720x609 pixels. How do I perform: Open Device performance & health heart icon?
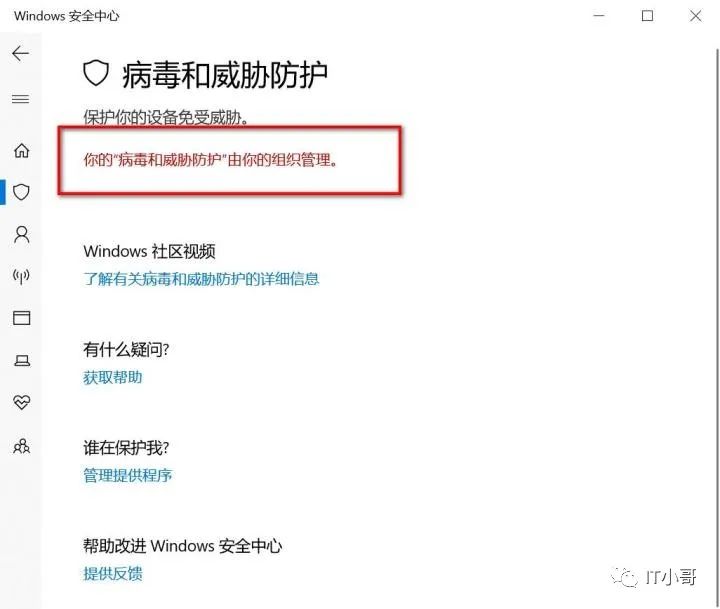[x=22, y=402]
